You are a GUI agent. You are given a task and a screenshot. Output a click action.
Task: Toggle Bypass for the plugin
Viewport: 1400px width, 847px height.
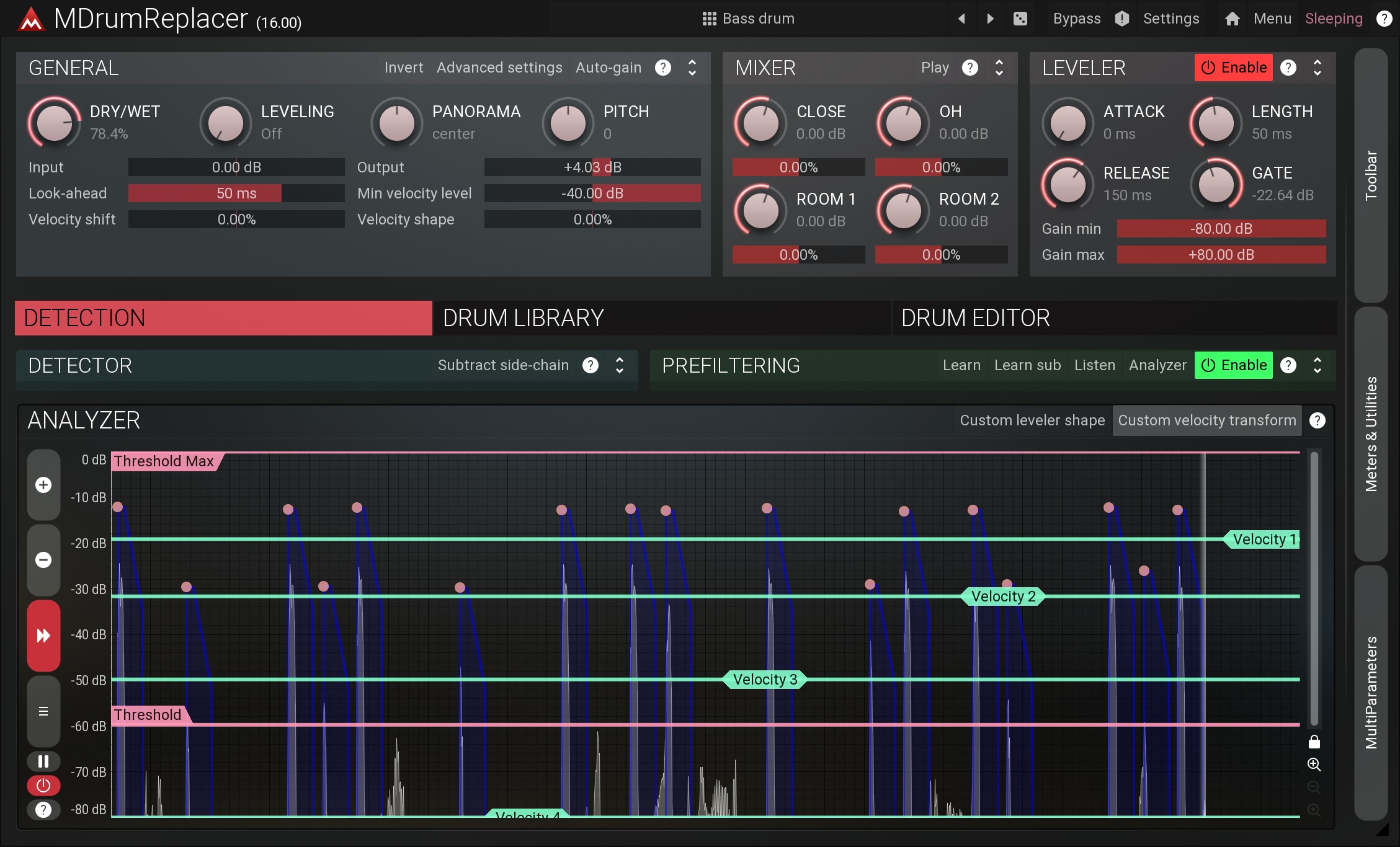click(1077, 19)
